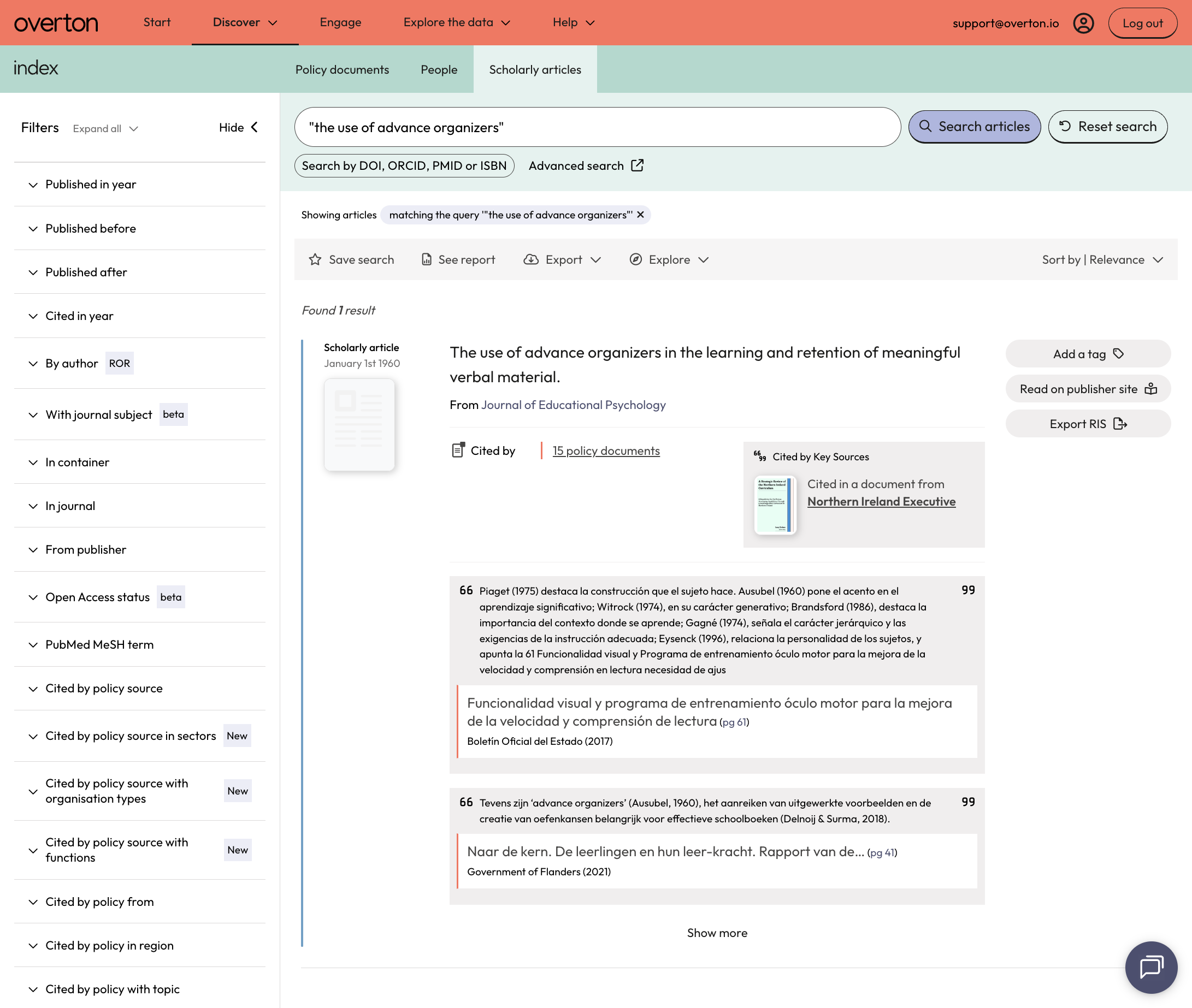The image size is (1192, 1008).
Task: Remove the query filter chip with X
Action: [x=640, y=215]
